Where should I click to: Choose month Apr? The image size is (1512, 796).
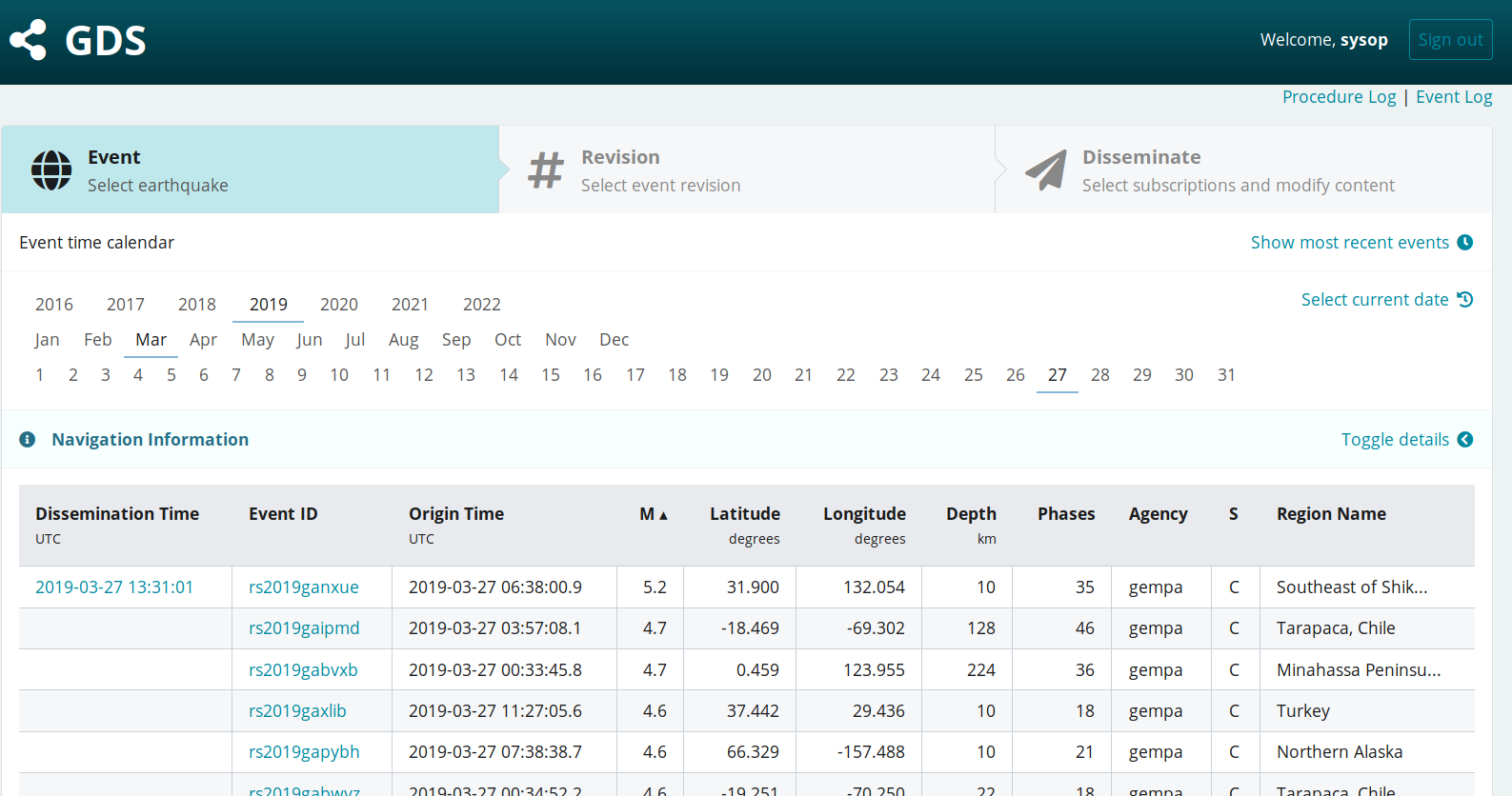pos(203,340)
